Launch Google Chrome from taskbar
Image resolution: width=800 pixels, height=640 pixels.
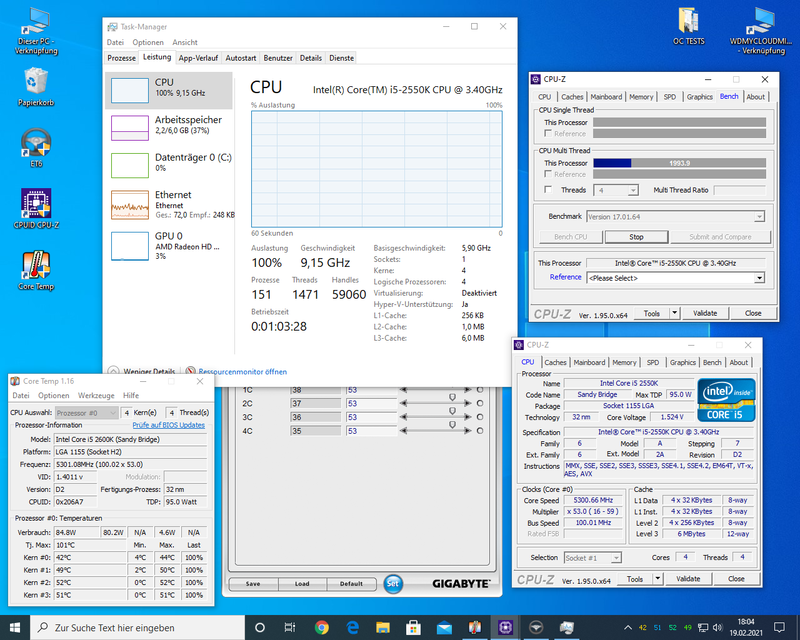[x=321, y=627]
